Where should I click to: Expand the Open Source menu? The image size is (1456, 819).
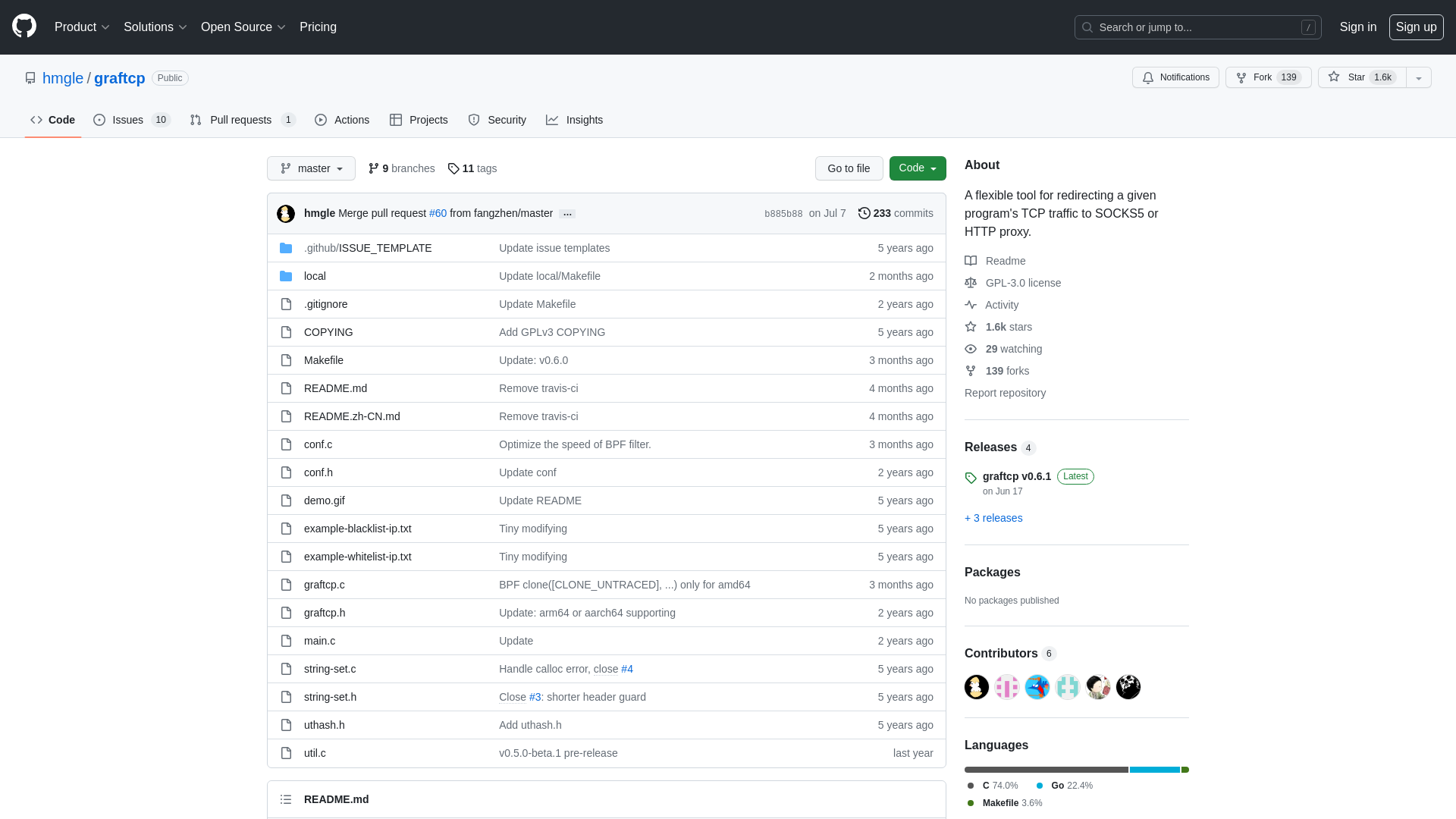[x=243, y=27]
